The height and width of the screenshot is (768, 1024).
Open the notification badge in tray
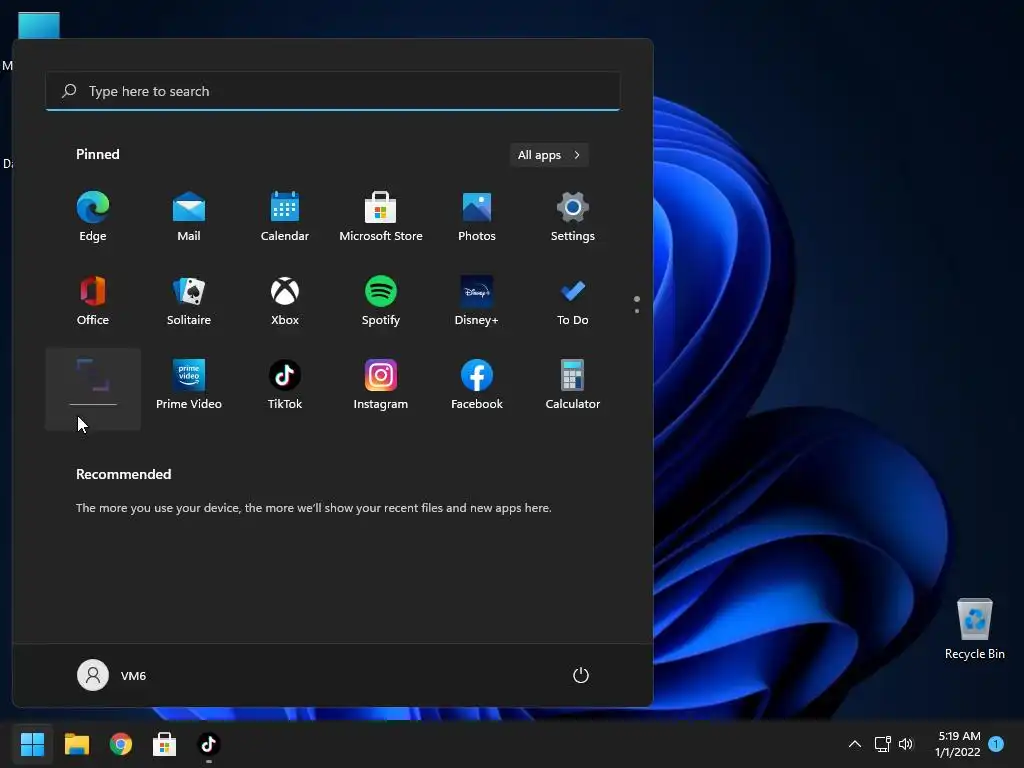coord(996,743)
